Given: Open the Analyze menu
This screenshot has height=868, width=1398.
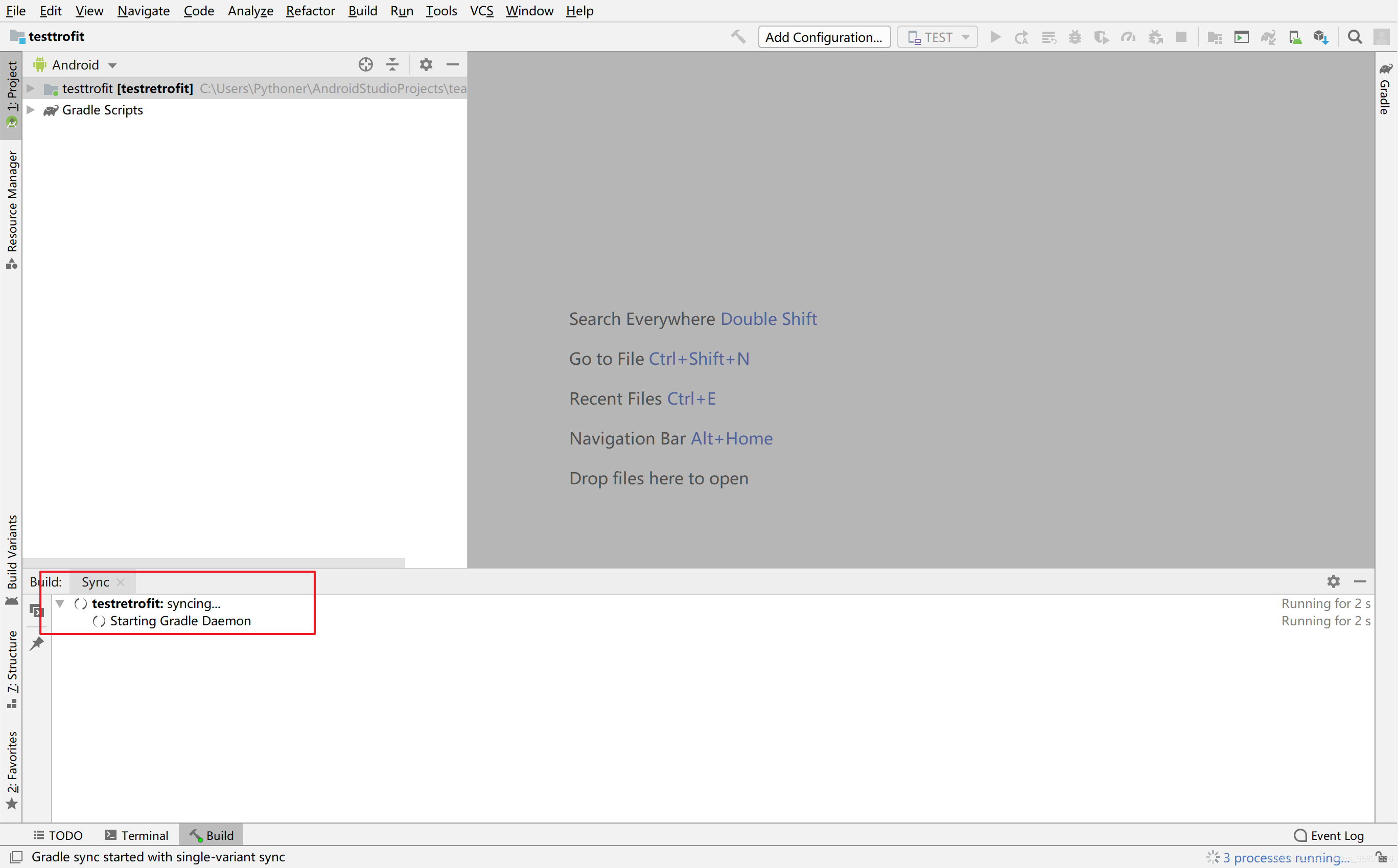Looking at the screenshot, I should 250,11.
